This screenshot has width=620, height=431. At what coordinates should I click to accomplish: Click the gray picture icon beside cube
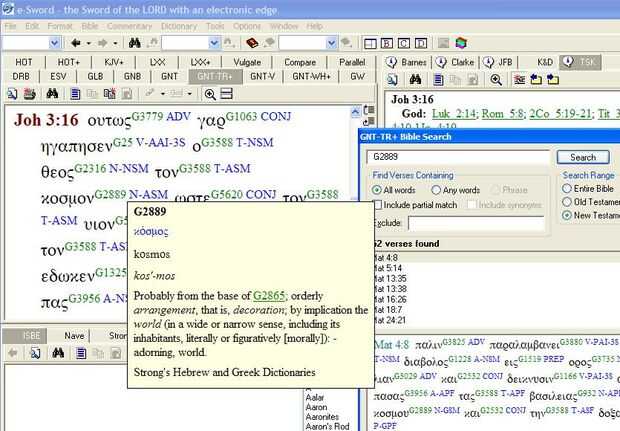click(x=444, y=43)
